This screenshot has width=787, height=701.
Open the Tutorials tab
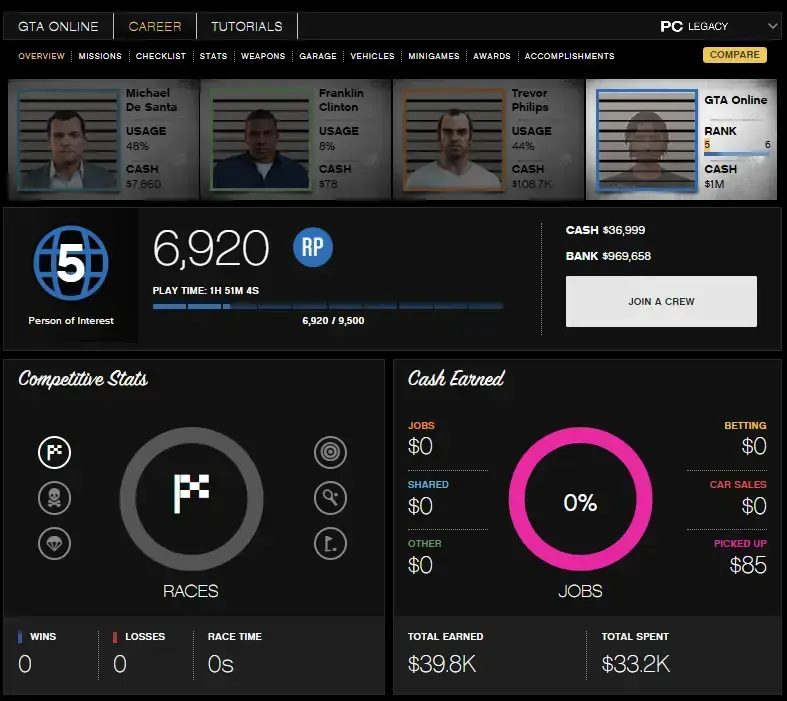click(x=246, y=26)
